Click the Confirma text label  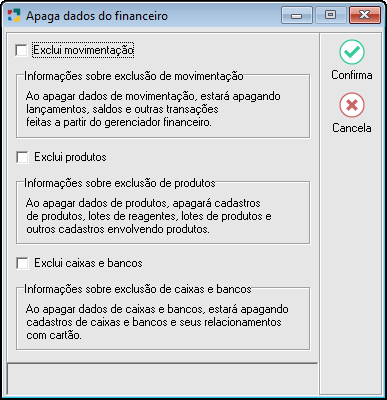pyautogui.click(x=352, y=75)
